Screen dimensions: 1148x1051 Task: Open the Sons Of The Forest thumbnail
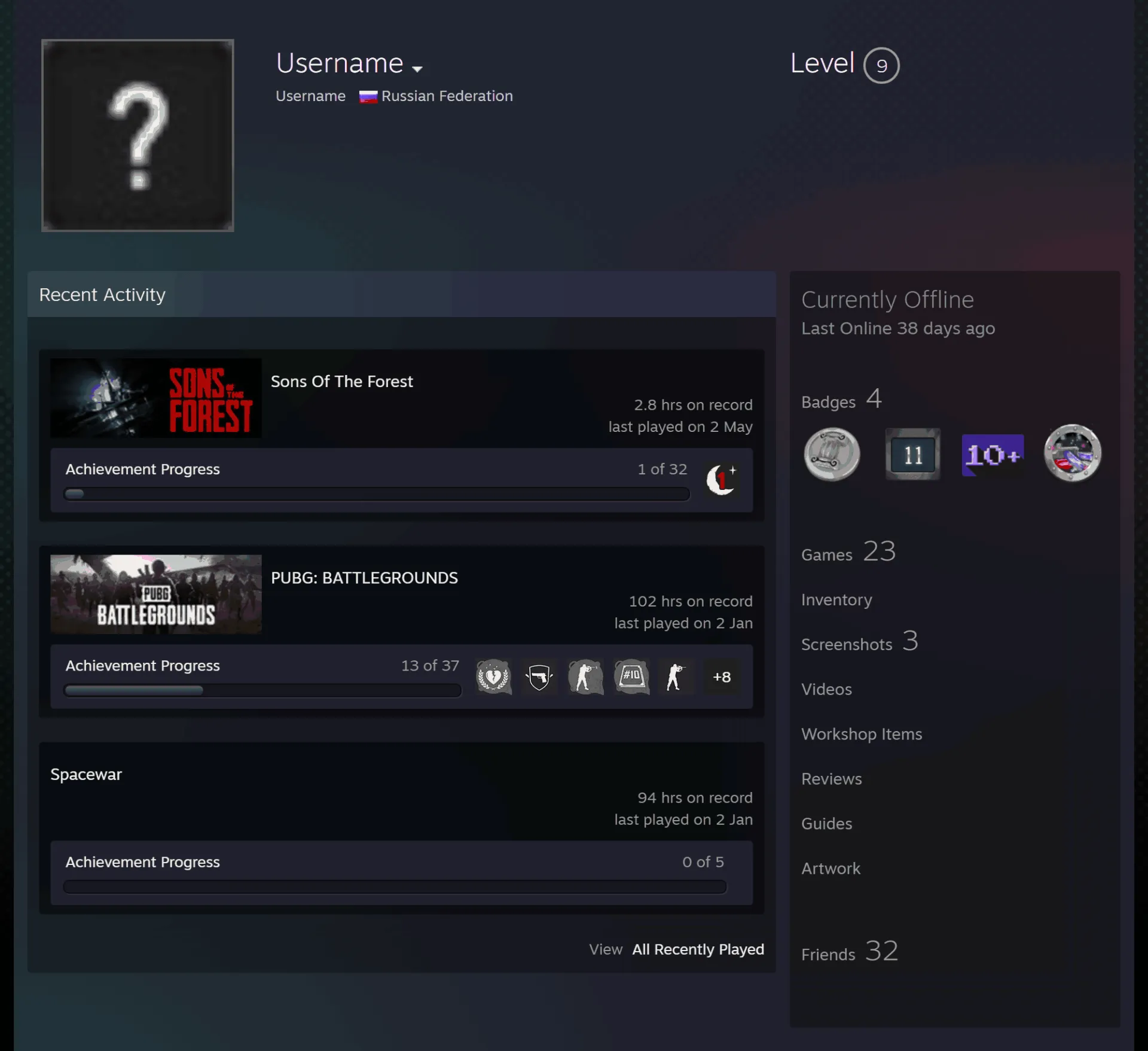pos(155,397)
